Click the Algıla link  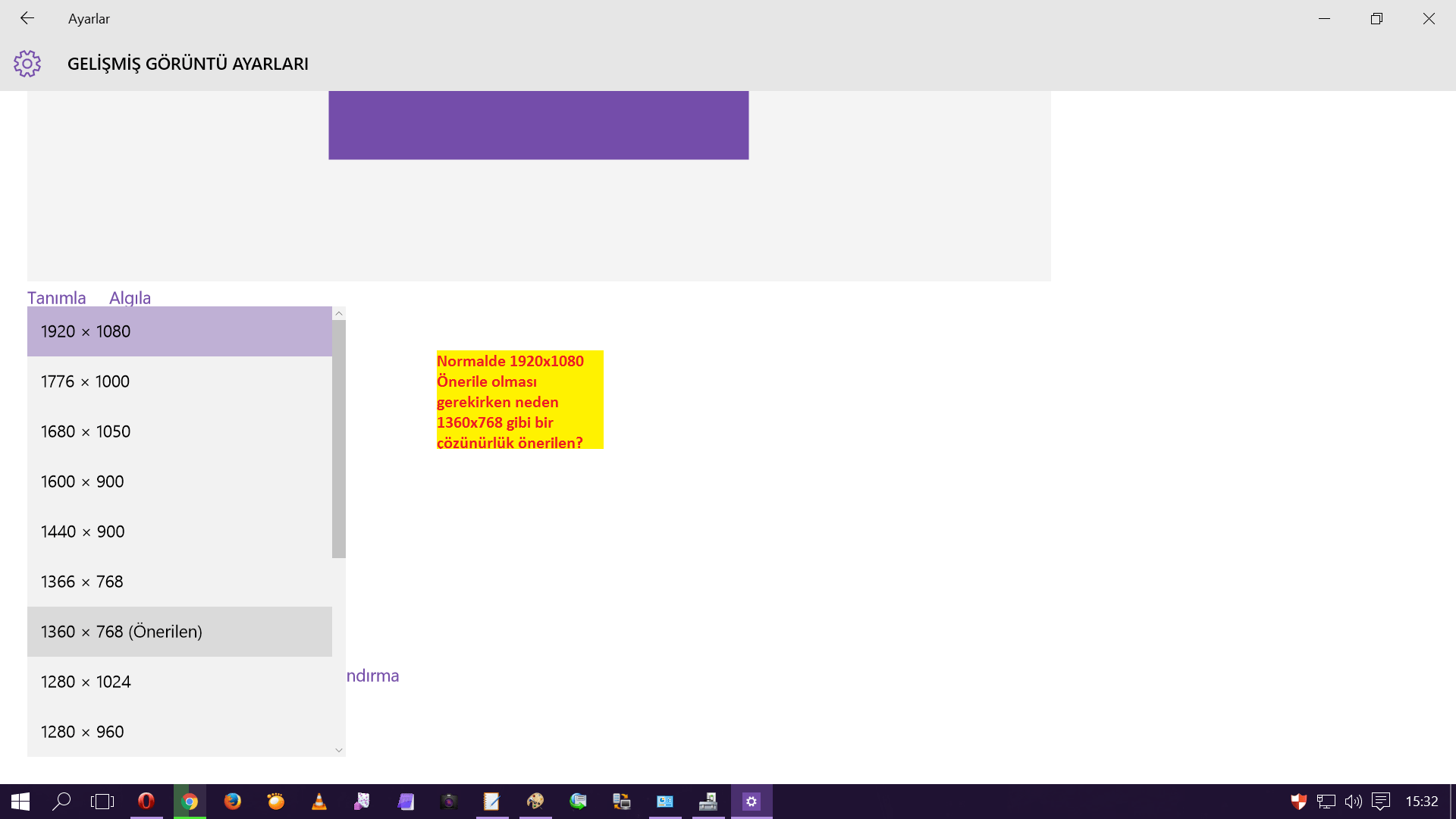130,298
